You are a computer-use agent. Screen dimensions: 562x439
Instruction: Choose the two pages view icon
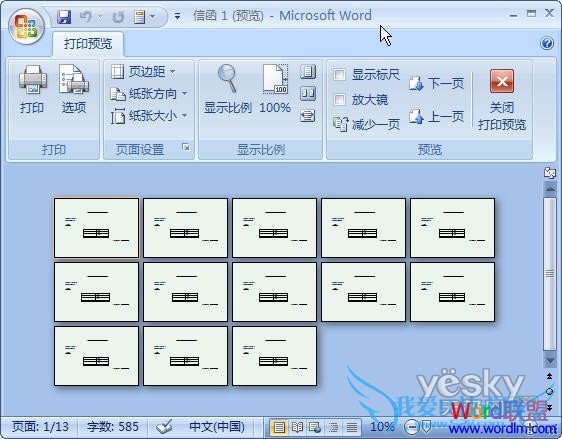(308, 94)
